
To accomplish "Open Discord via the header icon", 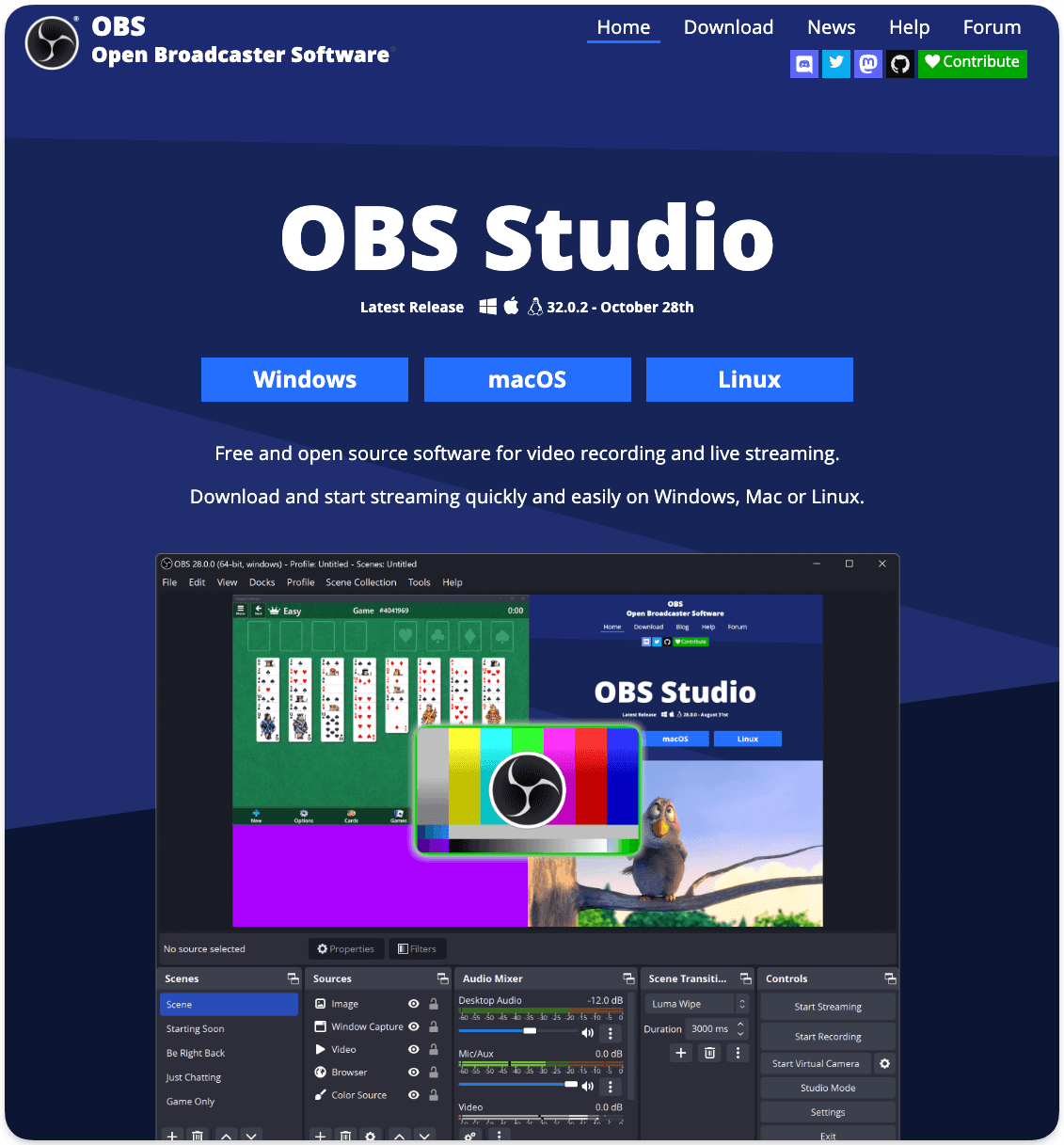I will point(803,64).
